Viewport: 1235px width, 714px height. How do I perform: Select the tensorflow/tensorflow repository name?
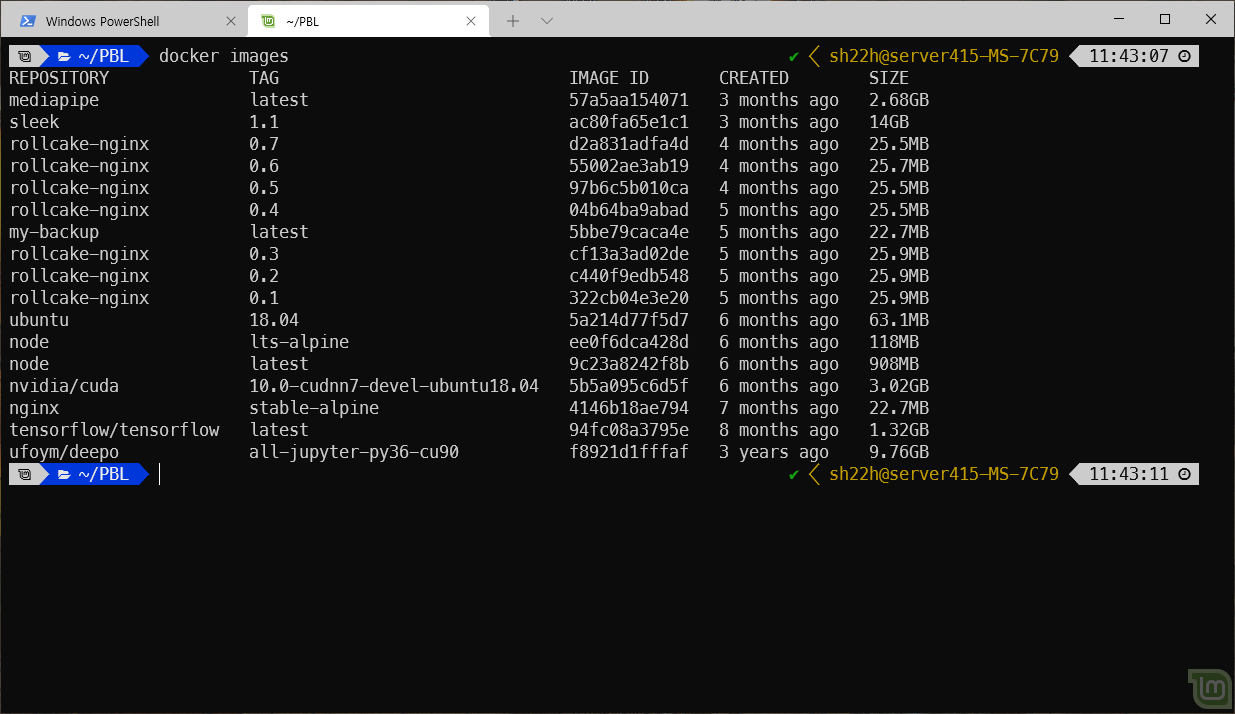pos(114,430)
